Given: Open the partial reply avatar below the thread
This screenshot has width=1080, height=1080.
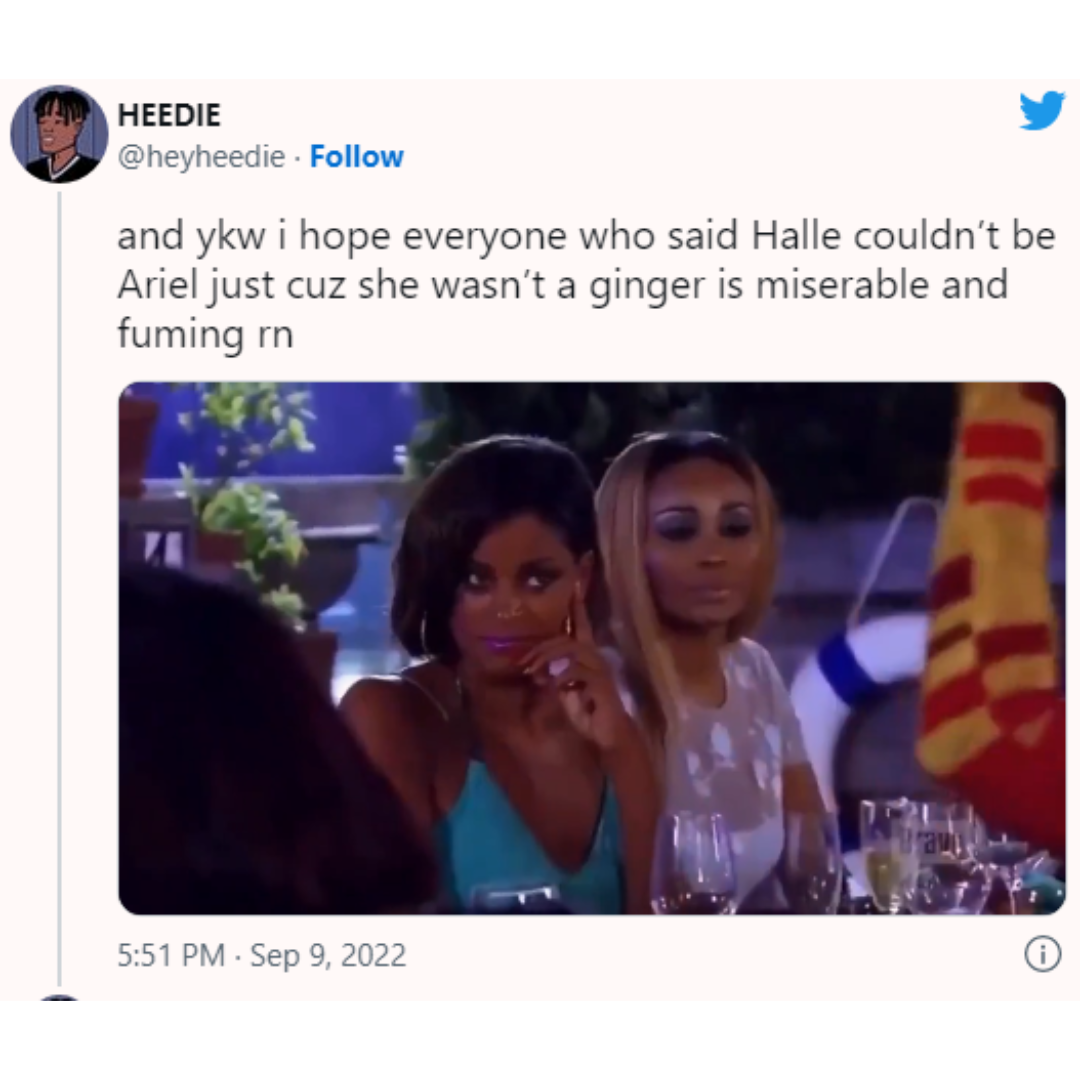Looking at the screenshot, I should [59, 998].
